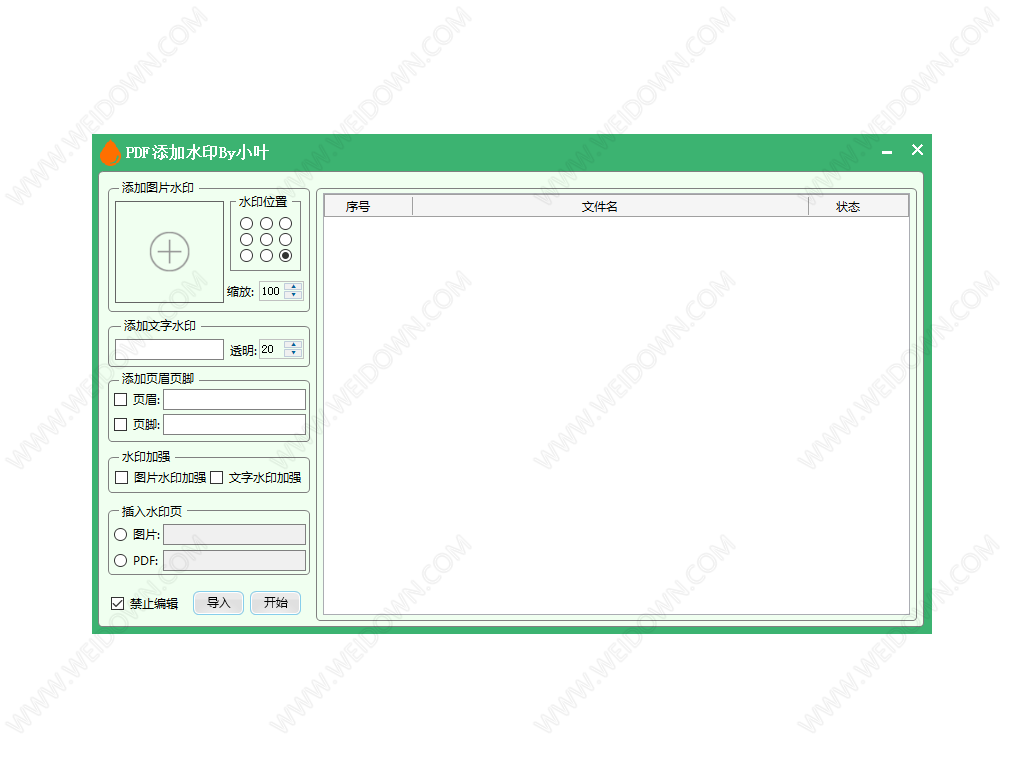
Task: Decrease 缩放 scale value with down arrow
Action: (x=293, y=296)
